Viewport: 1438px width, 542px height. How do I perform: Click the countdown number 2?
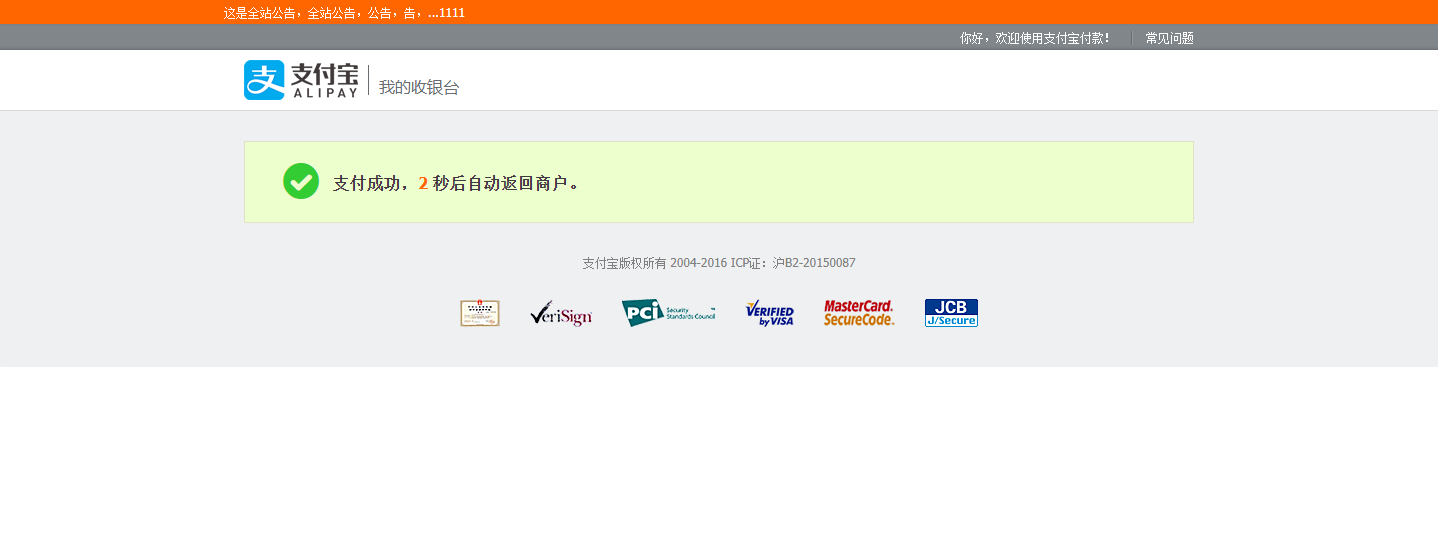tap(423, 183)
